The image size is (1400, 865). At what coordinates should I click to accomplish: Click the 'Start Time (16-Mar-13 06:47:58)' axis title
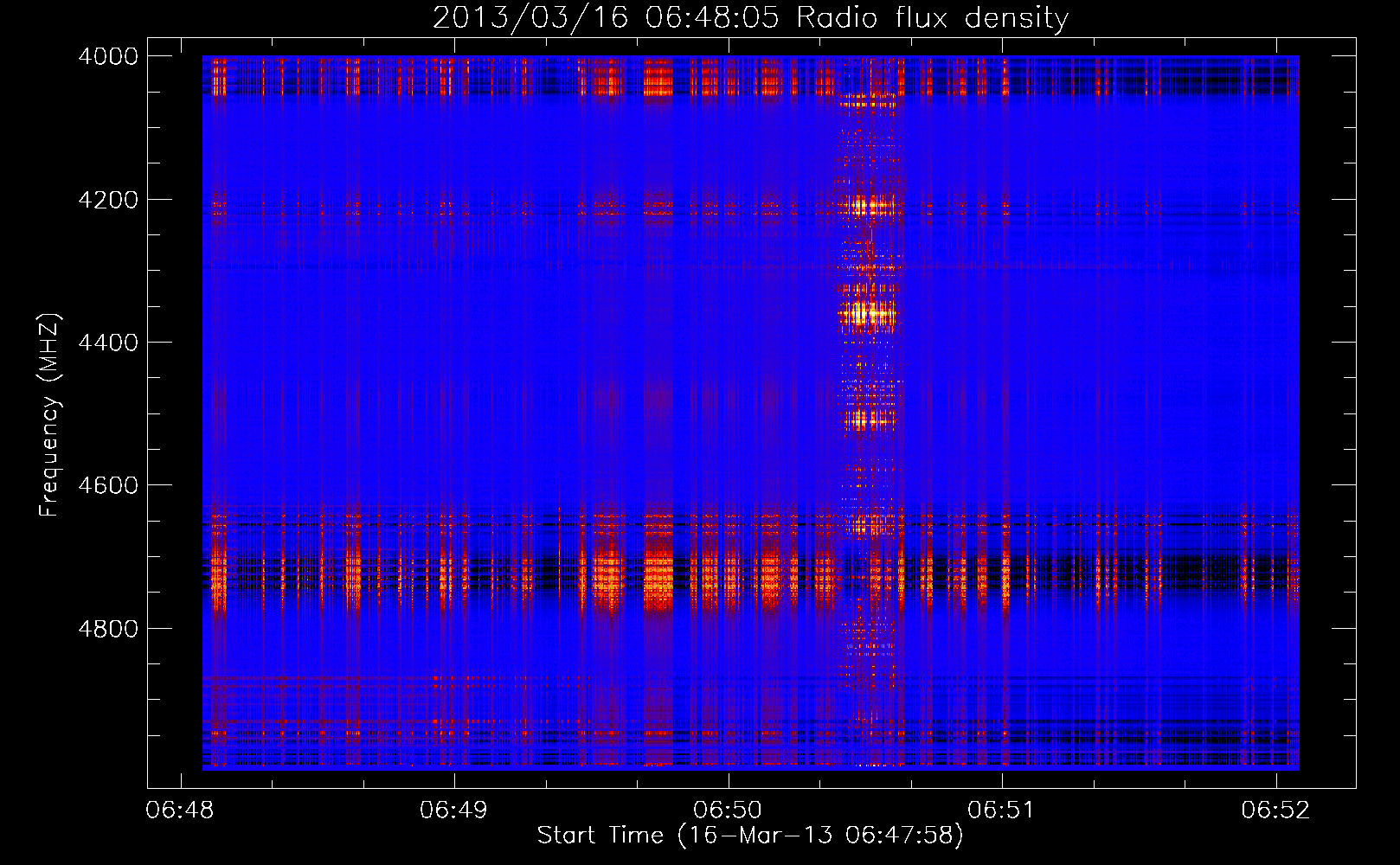click(x=750, y=836)
